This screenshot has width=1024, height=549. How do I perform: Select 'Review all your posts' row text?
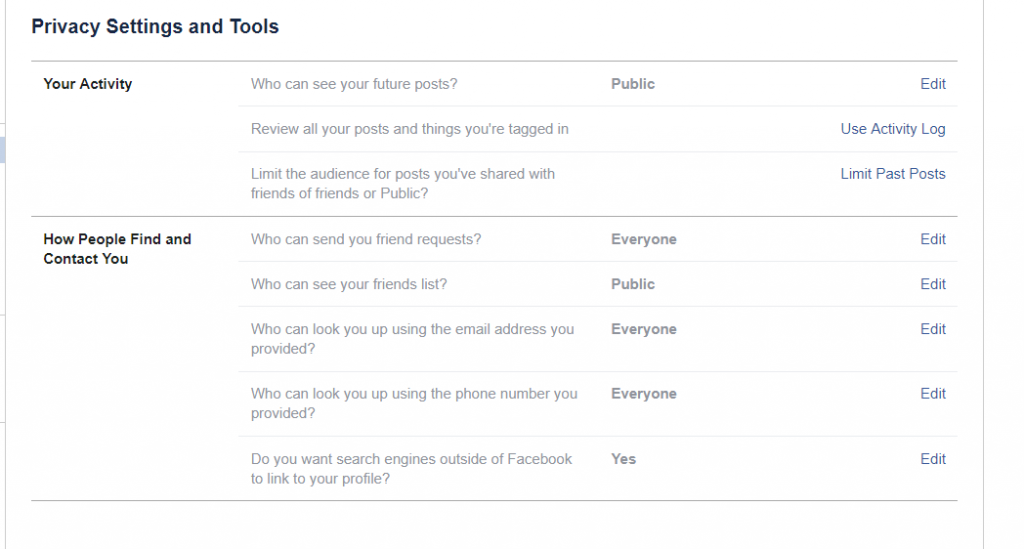[409, 129]
